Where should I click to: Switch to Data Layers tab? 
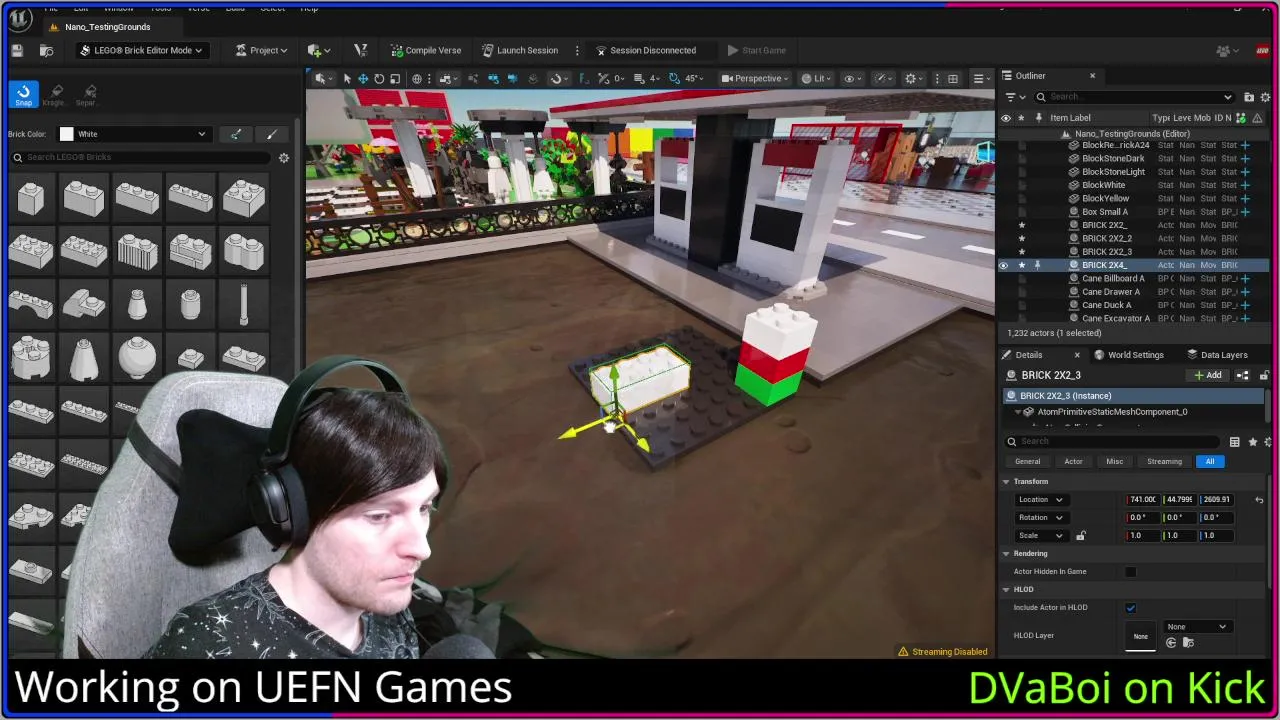[x=1216, y=355]
